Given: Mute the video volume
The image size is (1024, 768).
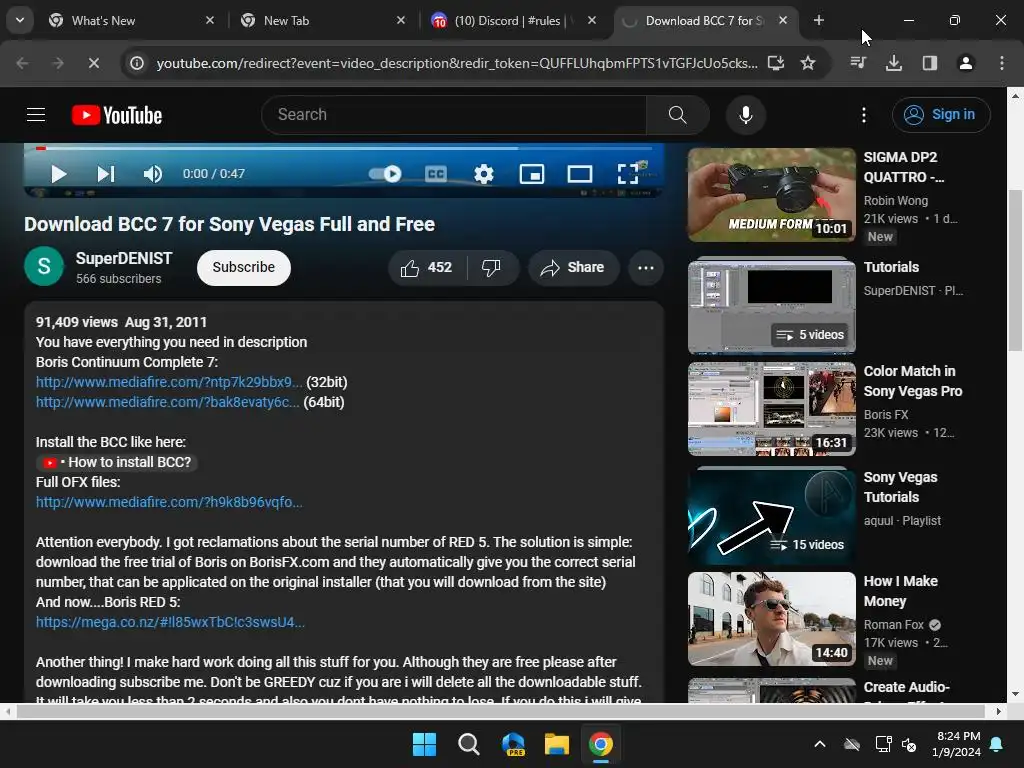Looking at the screenshot, I should (x=153, y=174).
